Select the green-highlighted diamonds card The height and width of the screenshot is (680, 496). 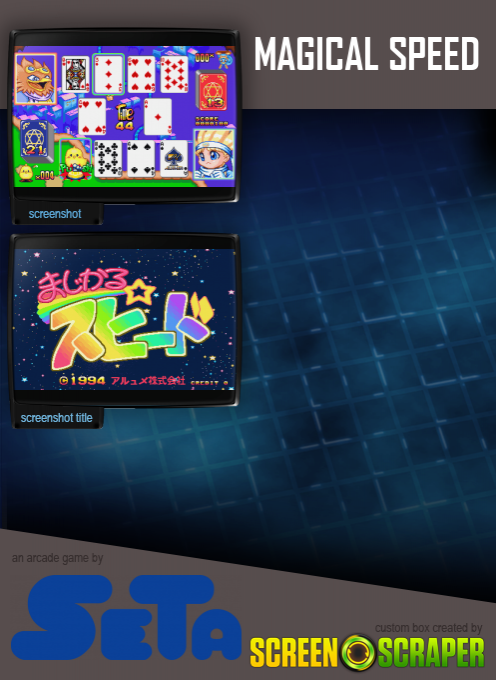coord(108,74)
